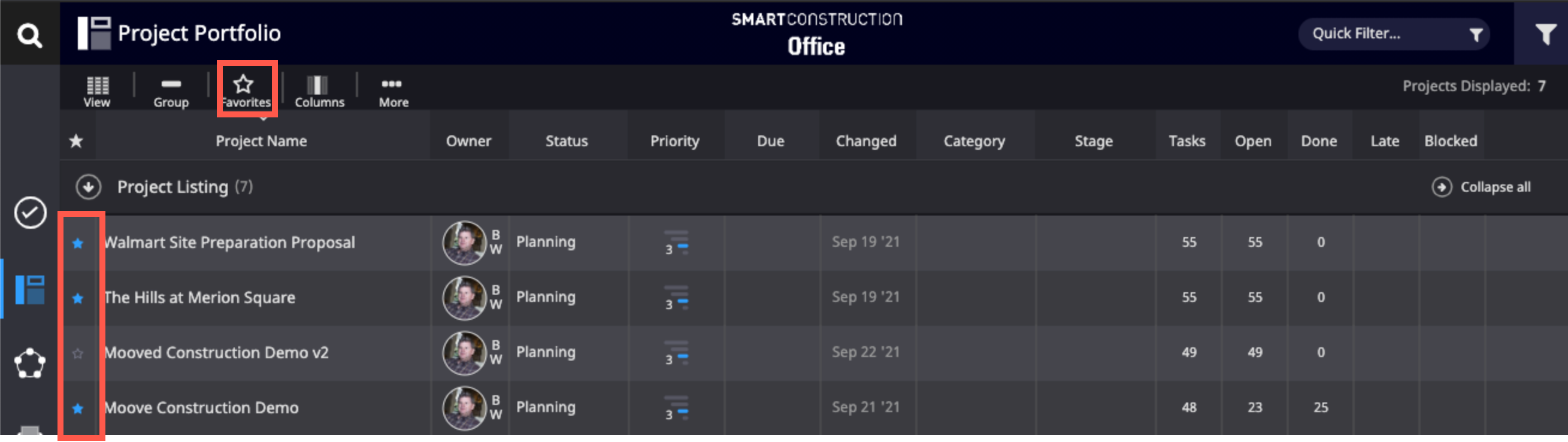The image size is (1568, 442).
Task: Open the View toolbar option
Action: pos(97,92)
